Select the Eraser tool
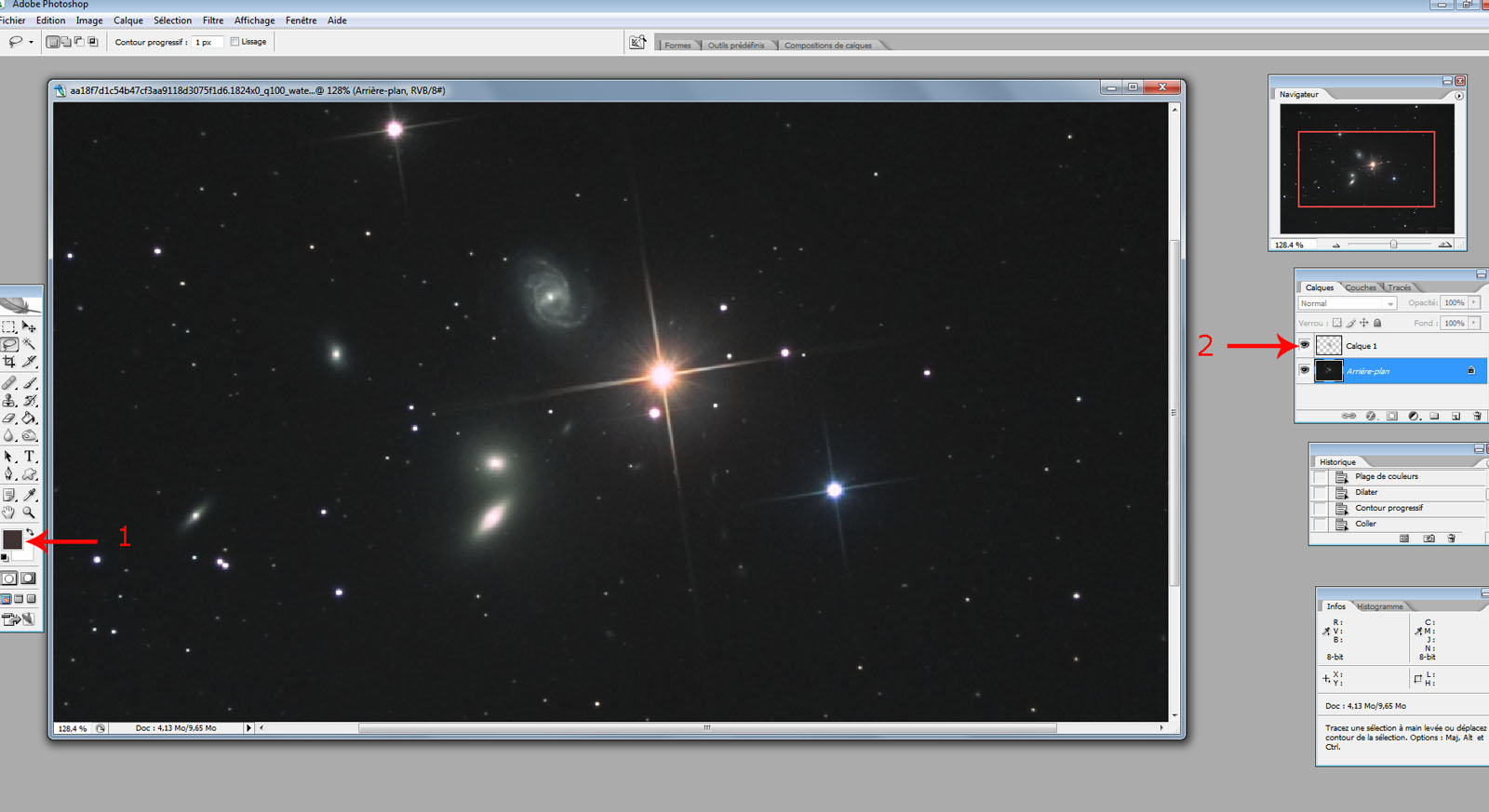 (9, 418)
